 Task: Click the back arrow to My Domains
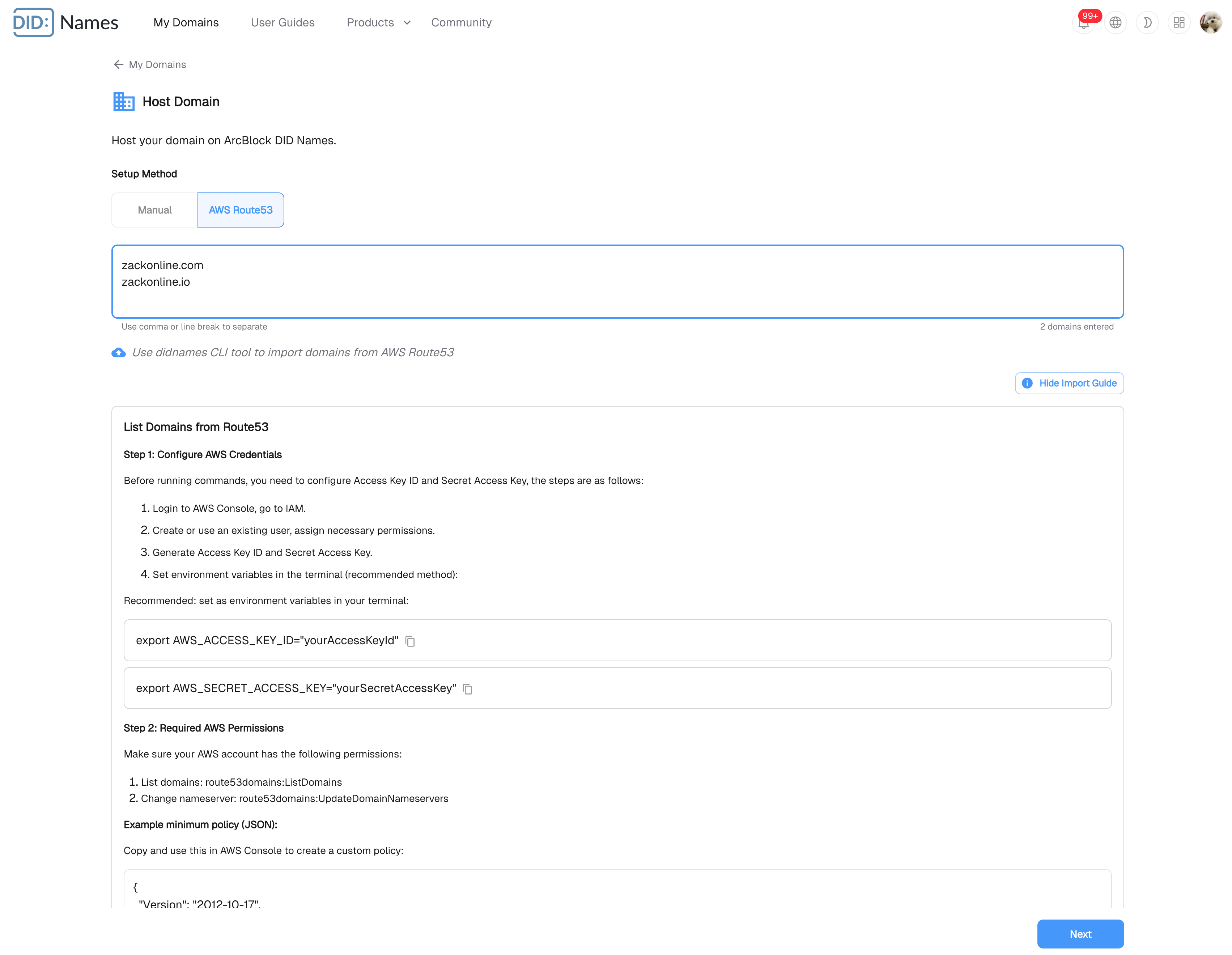[119, 64]
